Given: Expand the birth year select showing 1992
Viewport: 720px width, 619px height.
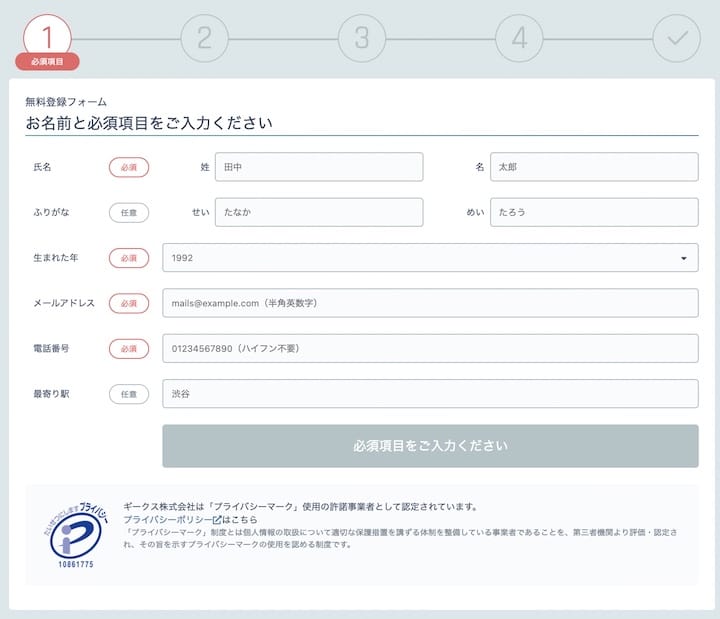Looking at the screenshot, I should [x=420, y=258].
